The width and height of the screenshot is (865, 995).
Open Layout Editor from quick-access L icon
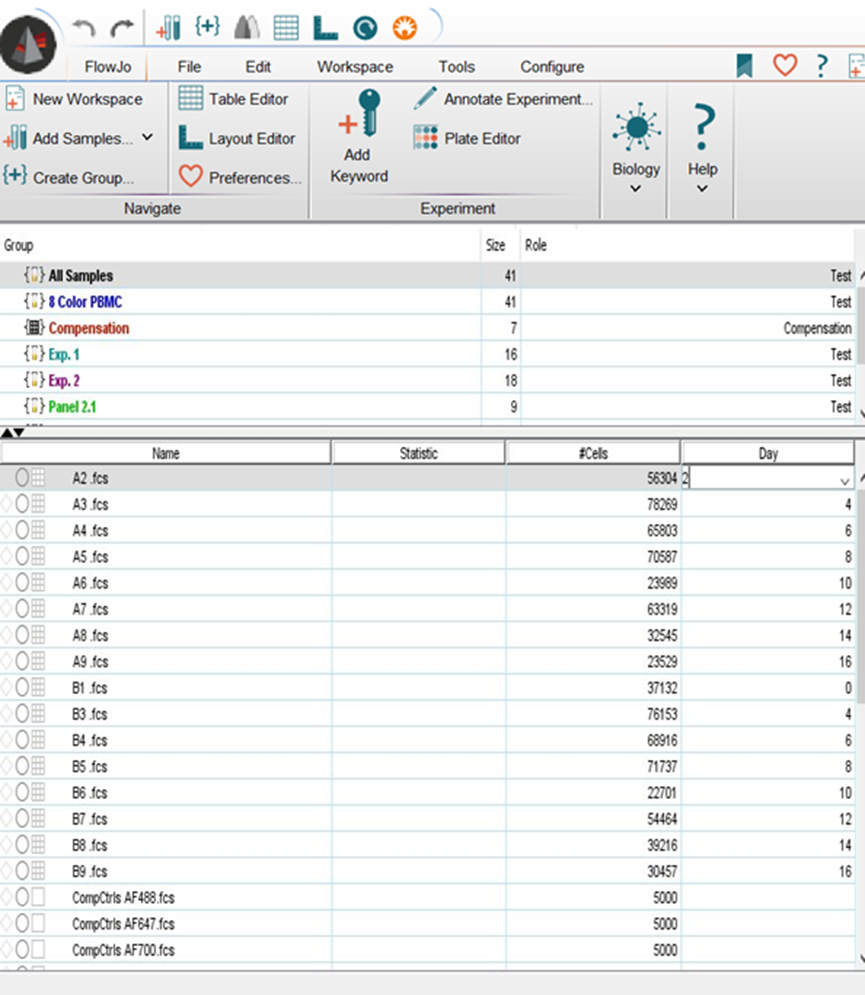tap(326, 28)
